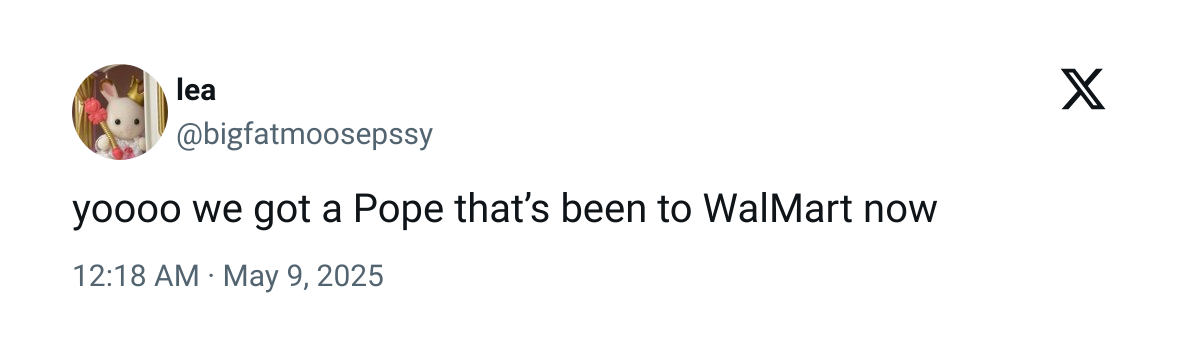The width and height of the screenshot is (1180, 360).
Task: Click the word WalMart in the tweet
Action: point(778,209)
